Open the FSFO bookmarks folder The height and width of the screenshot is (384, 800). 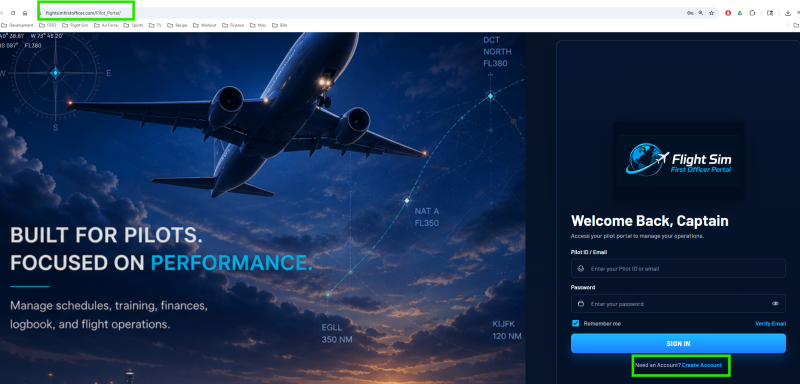click(48, 25)
